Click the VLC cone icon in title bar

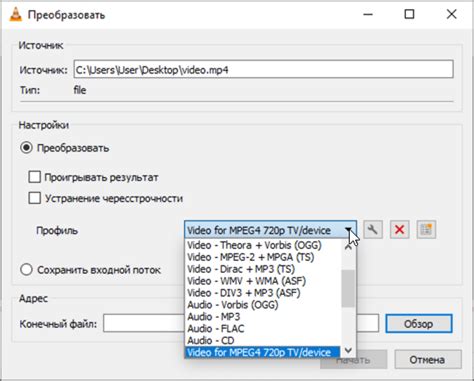15,14
